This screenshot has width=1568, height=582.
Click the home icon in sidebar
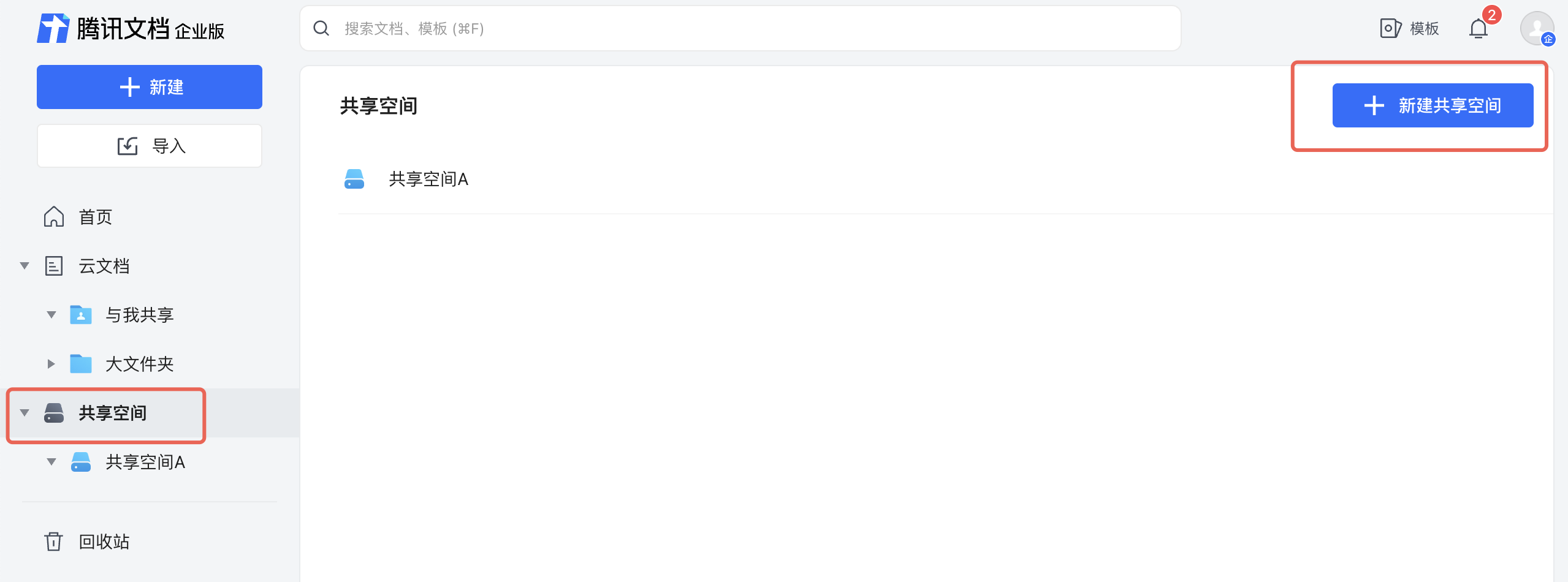click(54, 217)
